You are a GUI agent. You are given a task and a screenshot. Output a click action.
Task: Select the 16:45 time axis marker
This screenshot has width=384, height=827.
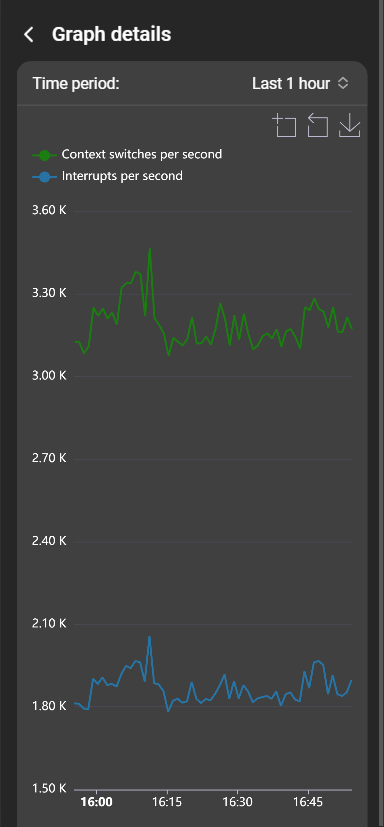click(x=308, y=802)
